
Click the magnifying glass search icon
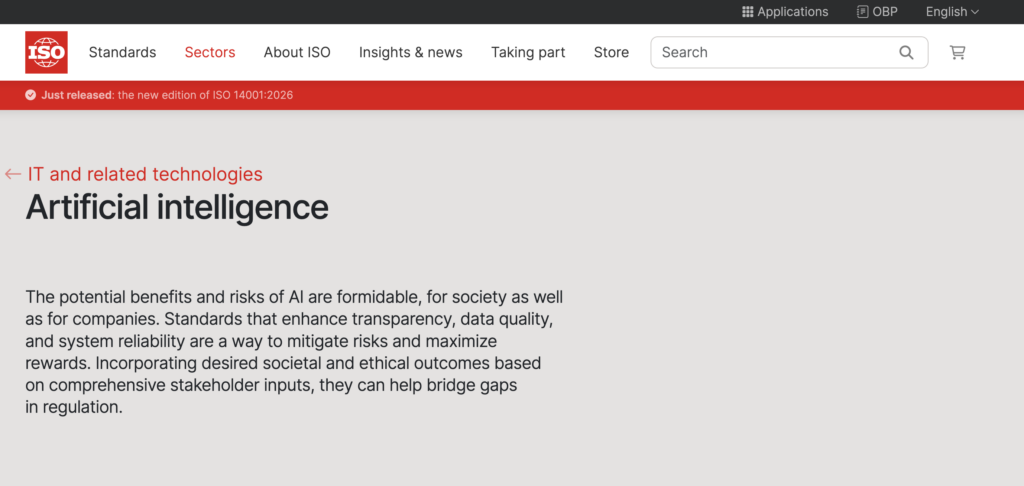click(x=906, y=53)
